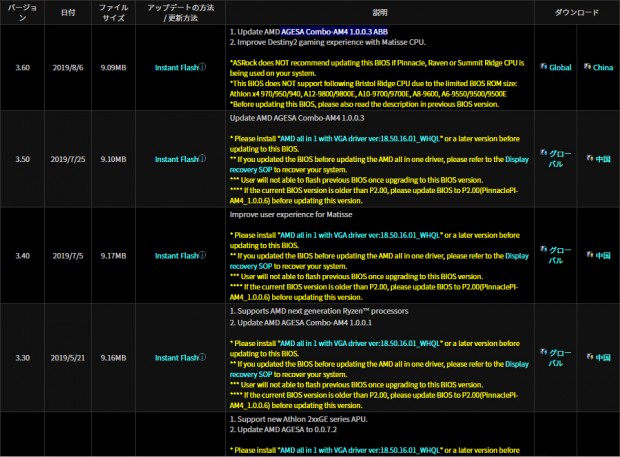The image size is (620, 457).
Task: Click the 日付 column header
Action: tap(68, 13)
